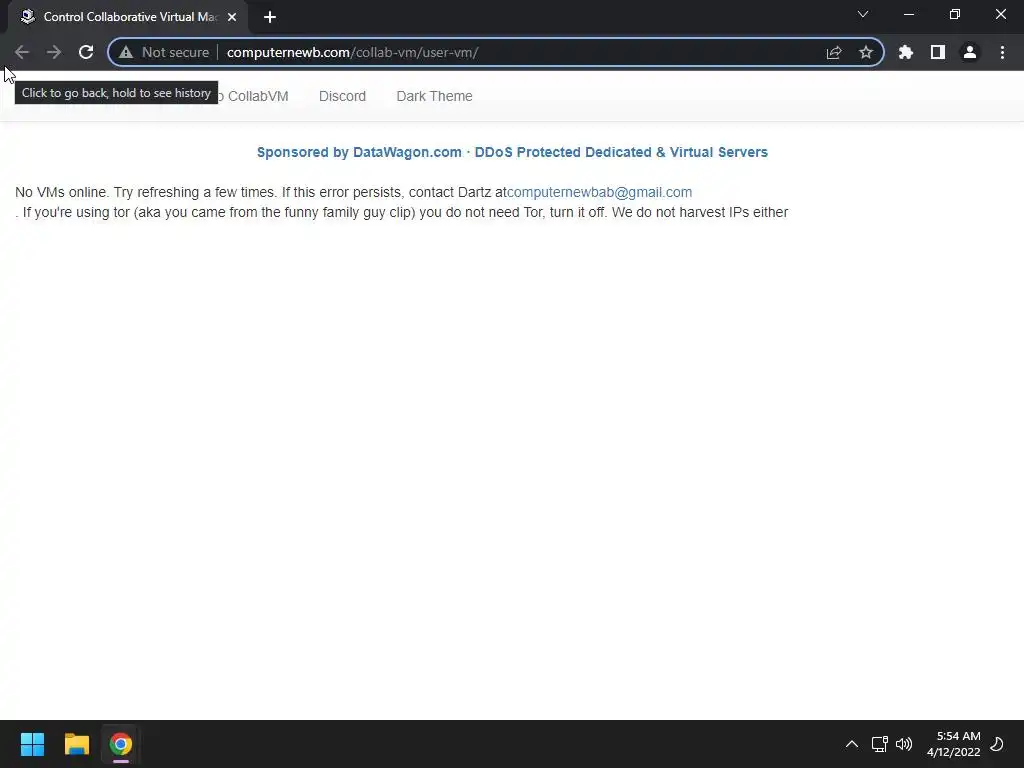Show hidden system tray icons
1024x768 pixels.
[852, 744]
